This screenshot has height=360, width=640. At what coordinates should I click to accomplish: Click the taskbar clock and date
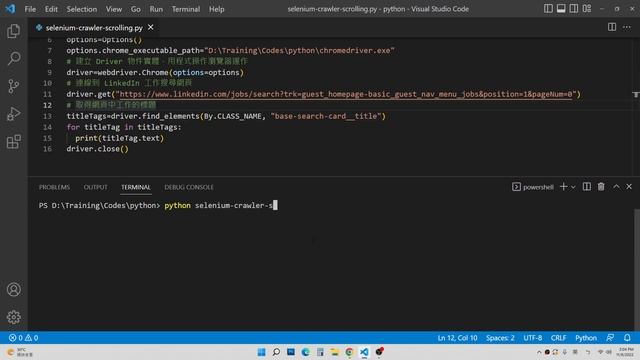point(625,352)
